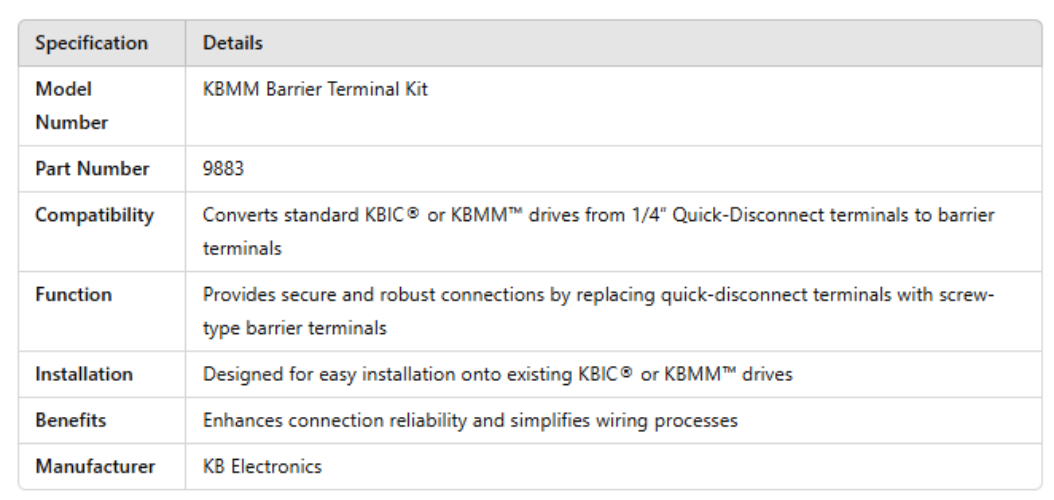
Task: Click the Function row label
Action: click(73, 295)
